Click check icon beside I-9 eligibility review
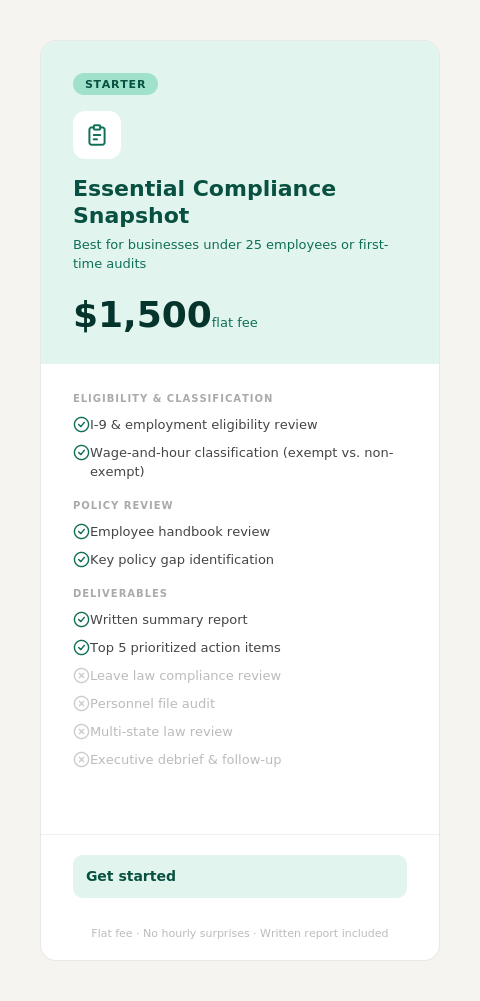 (x=81, y=425)
